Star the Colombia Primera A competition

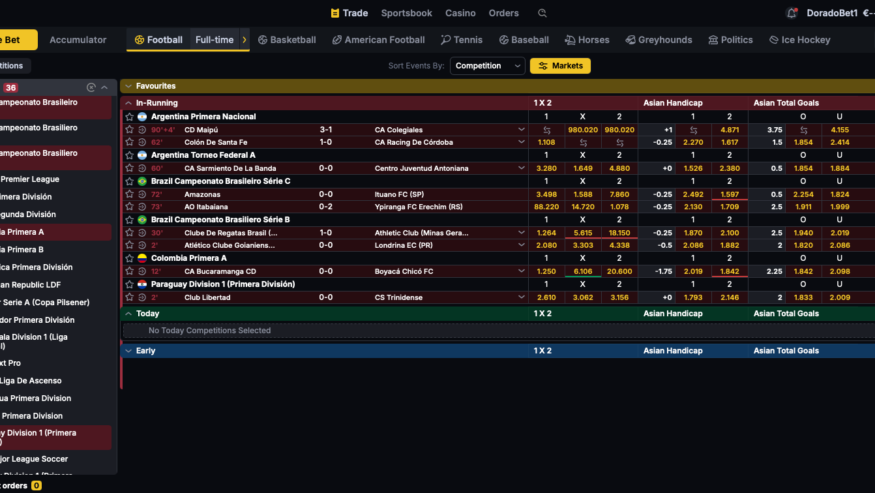pos(129,258)
